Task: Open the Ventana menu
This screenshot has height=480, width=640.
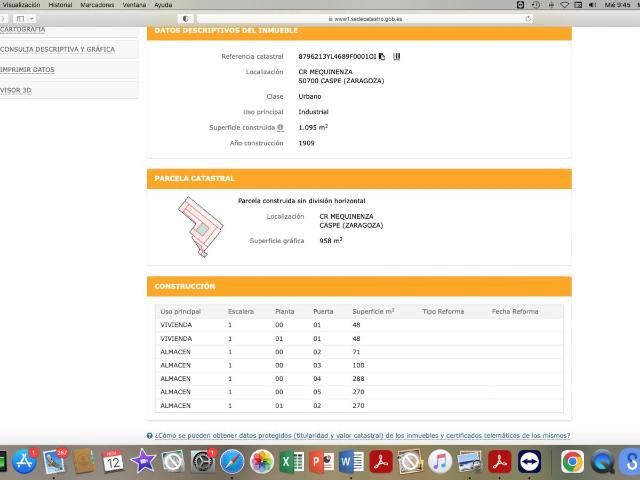Action: click(134, 5)
